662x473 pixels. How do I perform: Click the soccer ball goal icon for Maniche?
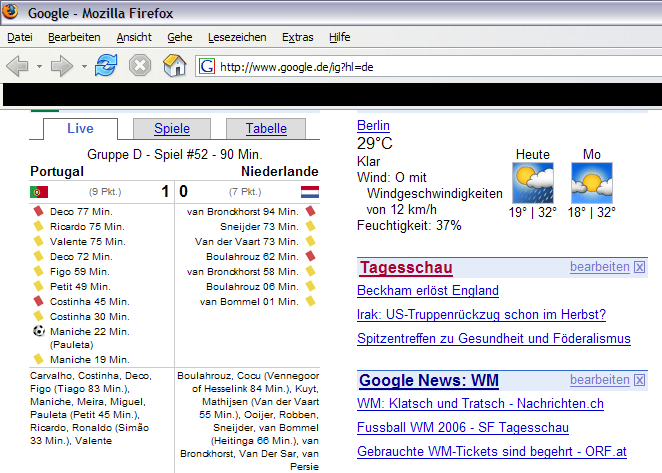pyautogui.click(x=39, y=331)
